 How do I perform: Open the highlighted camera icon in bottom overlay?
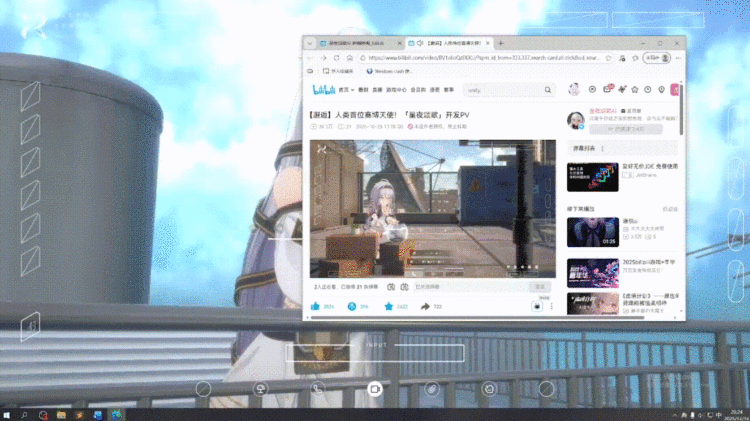[x=375, y=388]
